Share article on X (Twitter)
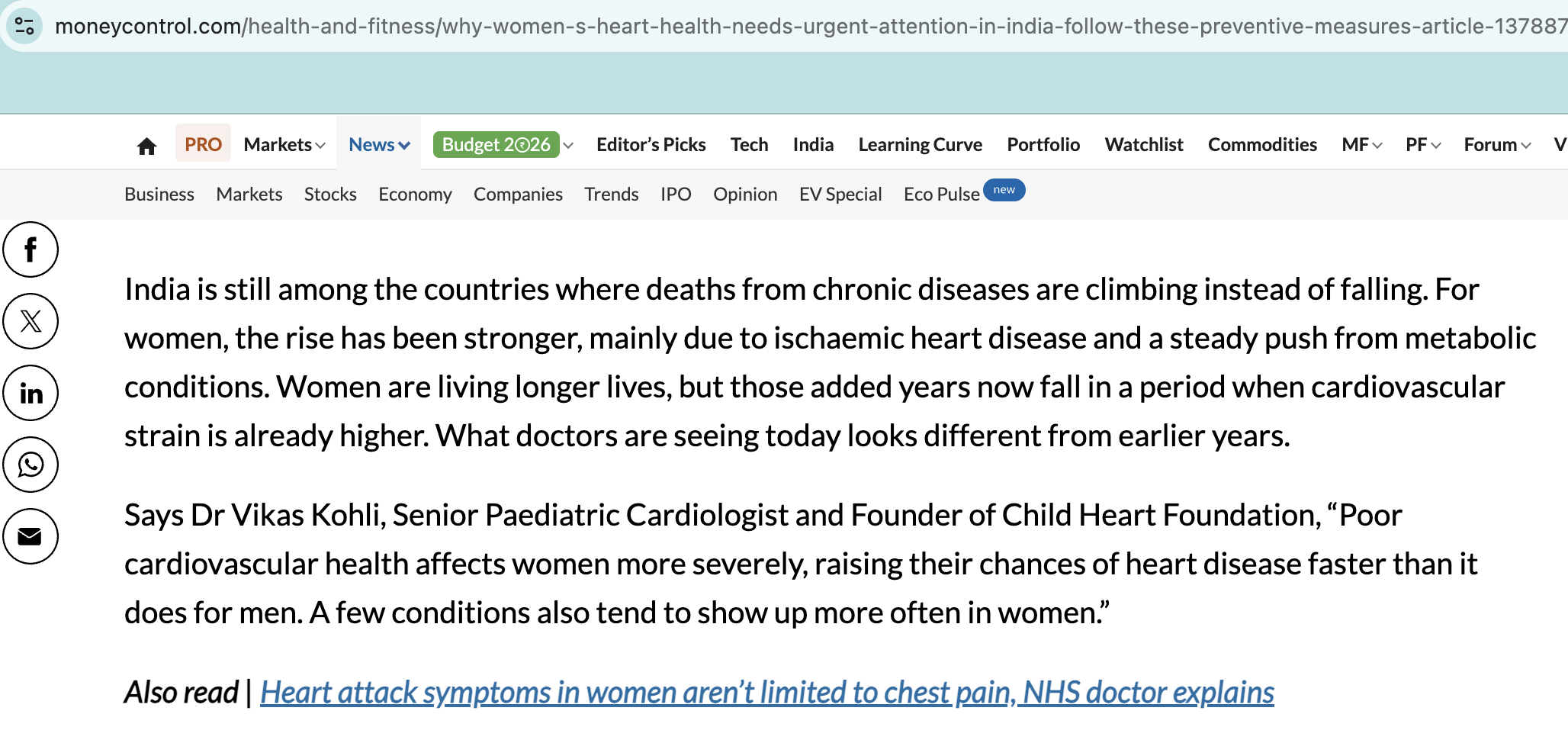This screenshot has width=1568, height=743. [x=31, y=321]
